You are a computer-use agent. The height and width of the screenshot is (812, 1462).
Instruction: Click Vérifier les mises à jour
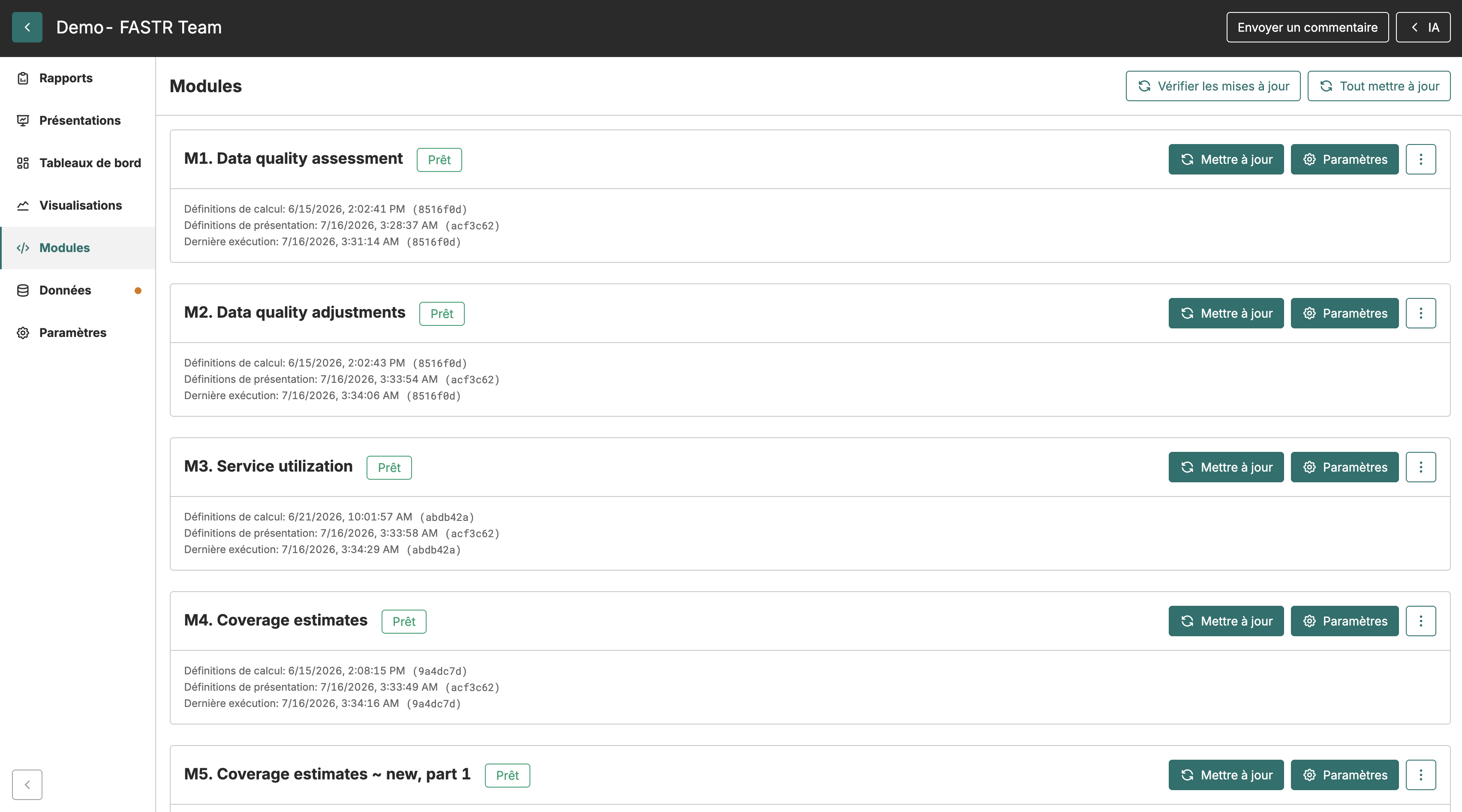pyautogui.click(x=1213, y=86)
